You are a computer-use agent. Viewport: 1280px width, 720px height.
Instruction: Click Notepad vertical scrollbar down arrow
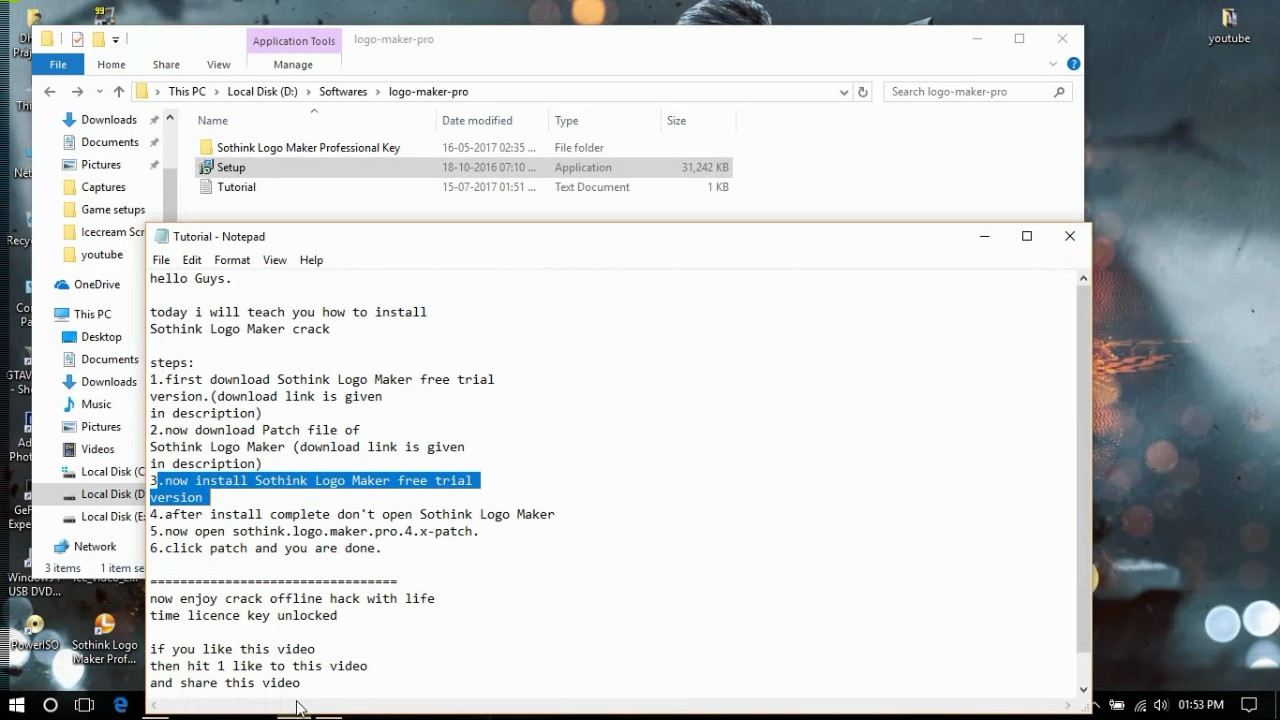1084,690
